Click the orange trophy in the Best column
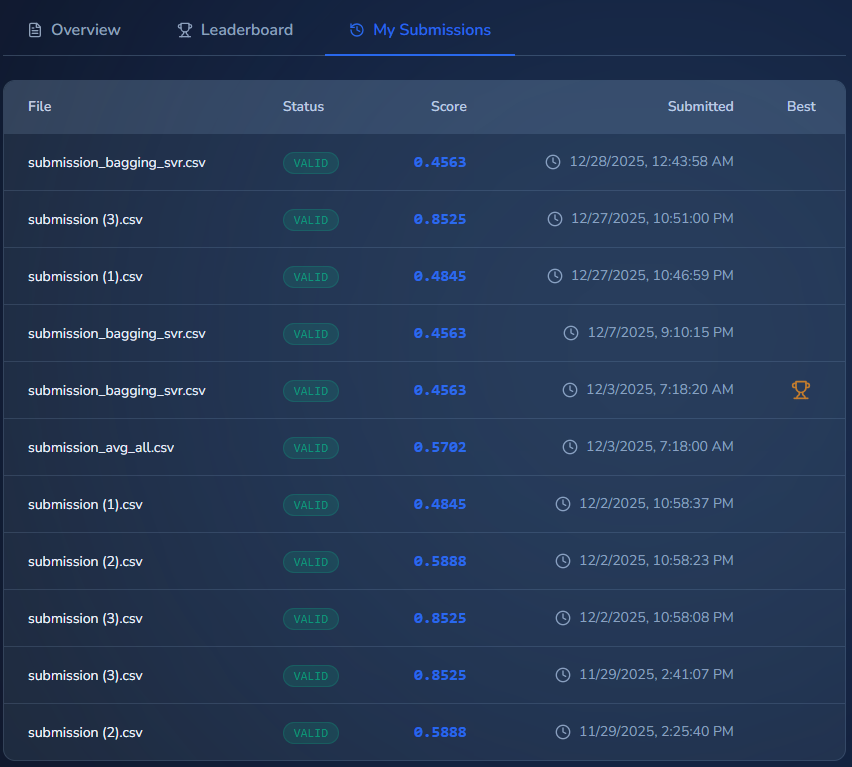 pyautogui.click(x=800, y=390)
